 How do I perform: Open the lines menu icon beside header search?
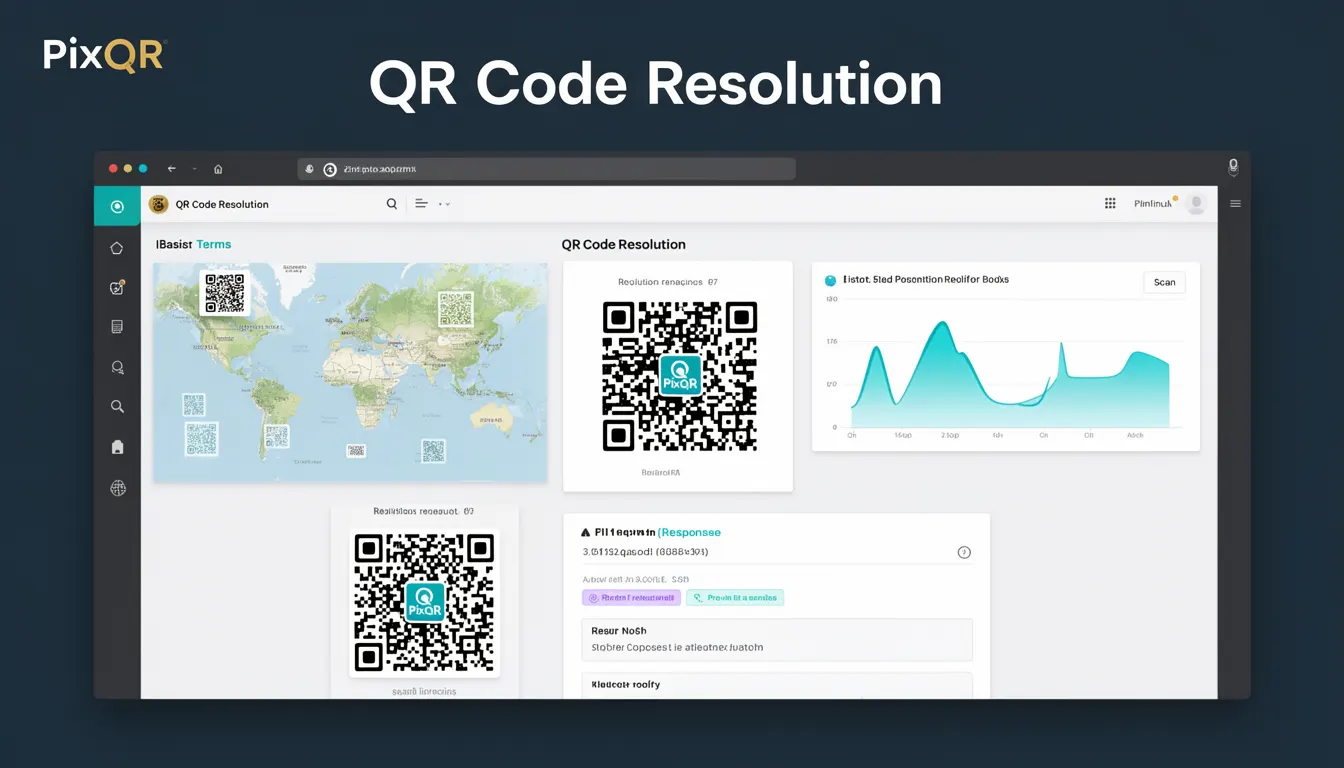(421, 203)
